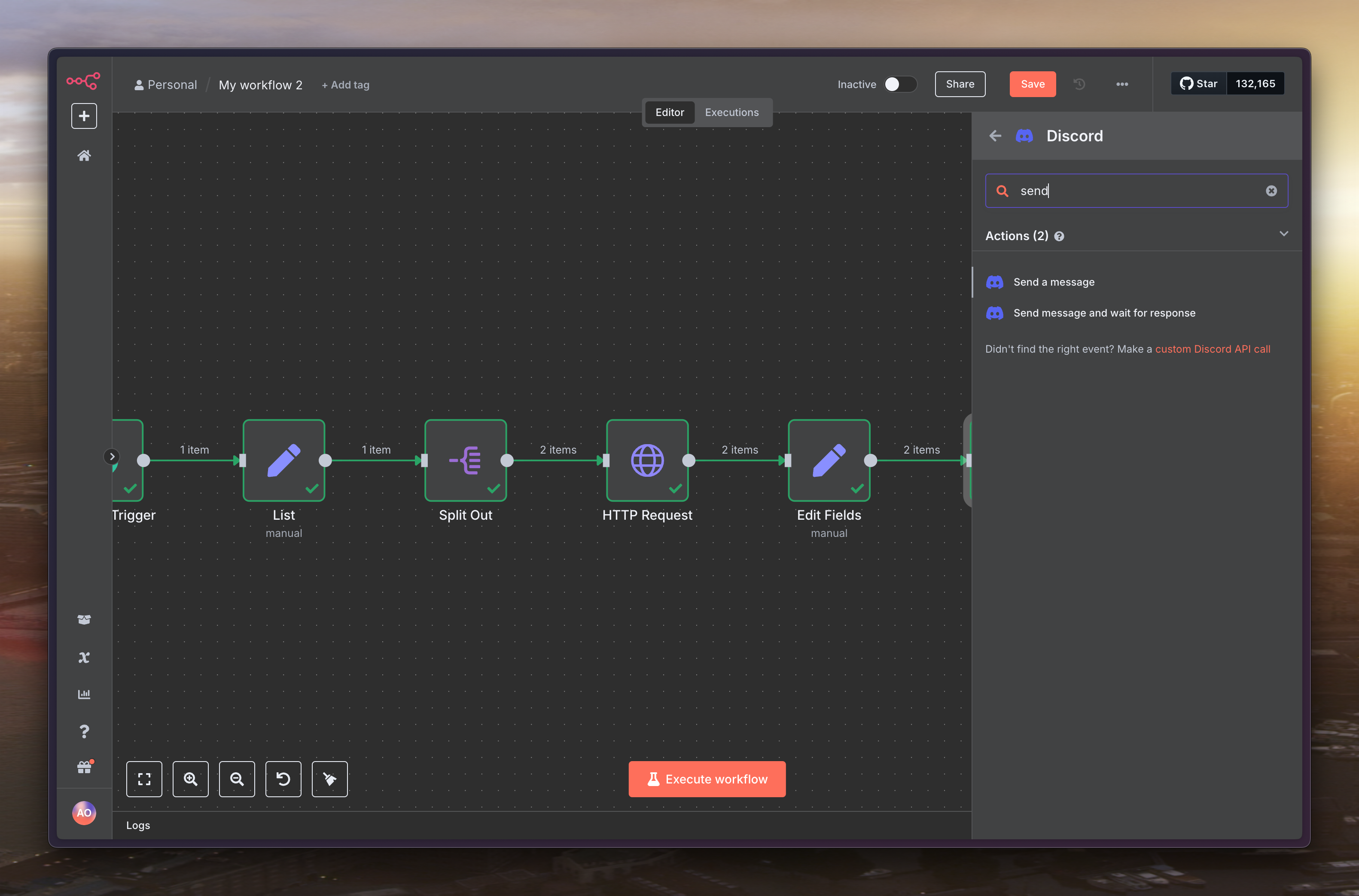Click the plus add button in sidebar

[x=84, y=116]
